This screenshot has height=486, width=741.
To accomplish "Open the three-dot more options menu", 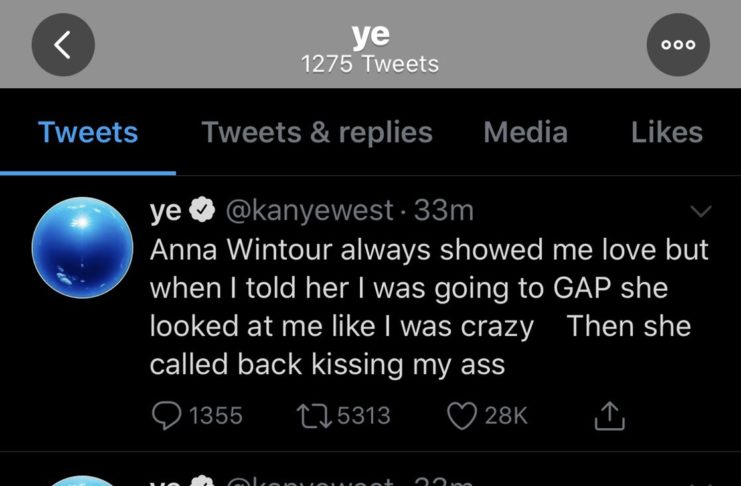I will [678, 47].
